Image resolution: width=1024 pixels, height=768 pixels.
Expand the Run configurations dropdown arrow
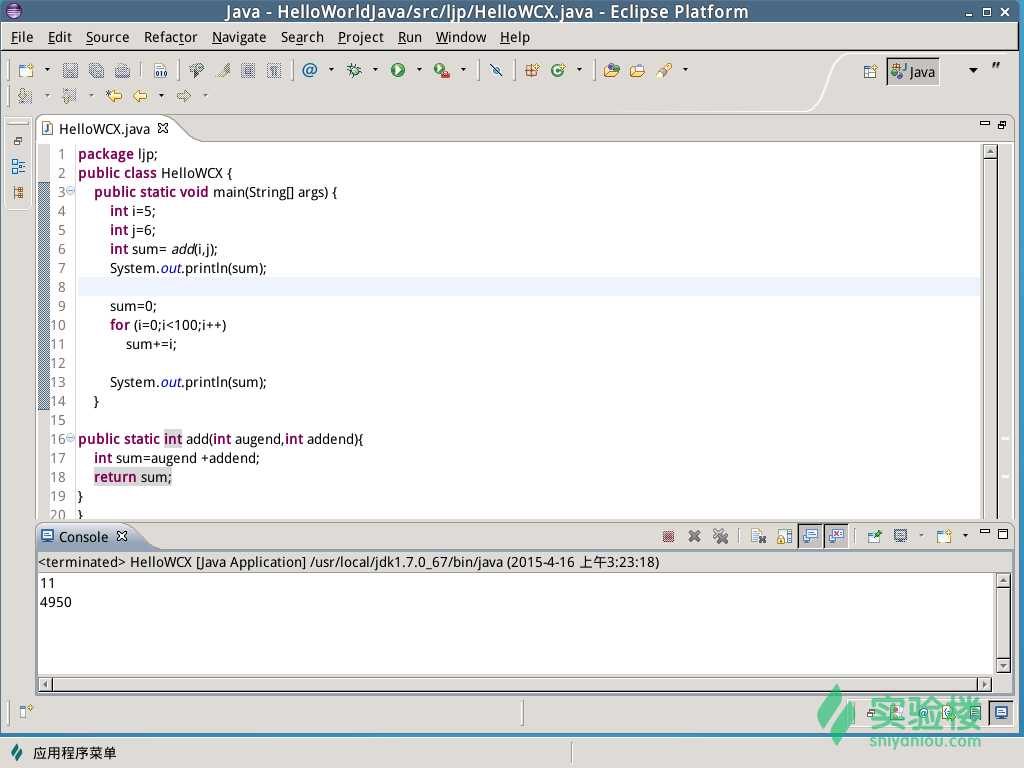click(x=419, y=70)
